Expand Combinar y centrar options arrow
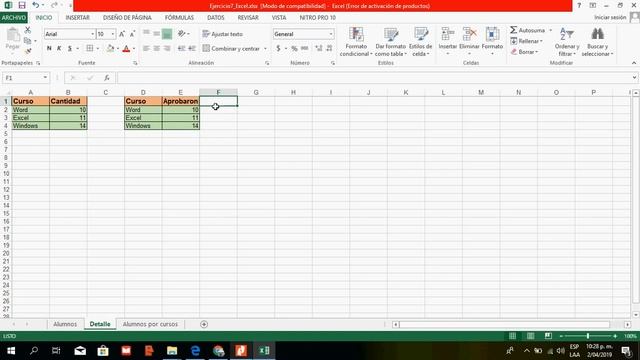The width and height of the screenshot is (640, 360). (x=265, y=49)
